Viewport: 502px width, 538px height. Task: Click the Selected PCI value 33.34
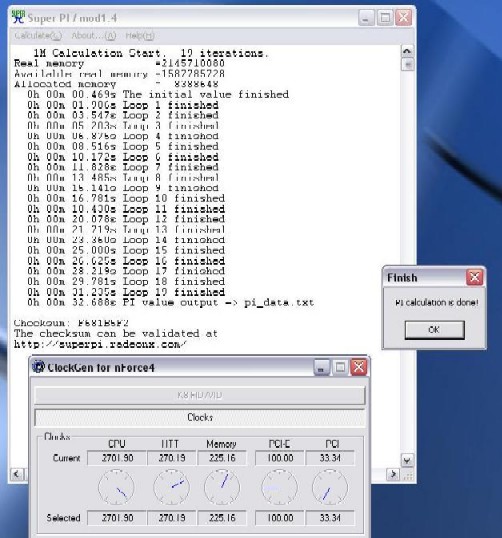330,518
